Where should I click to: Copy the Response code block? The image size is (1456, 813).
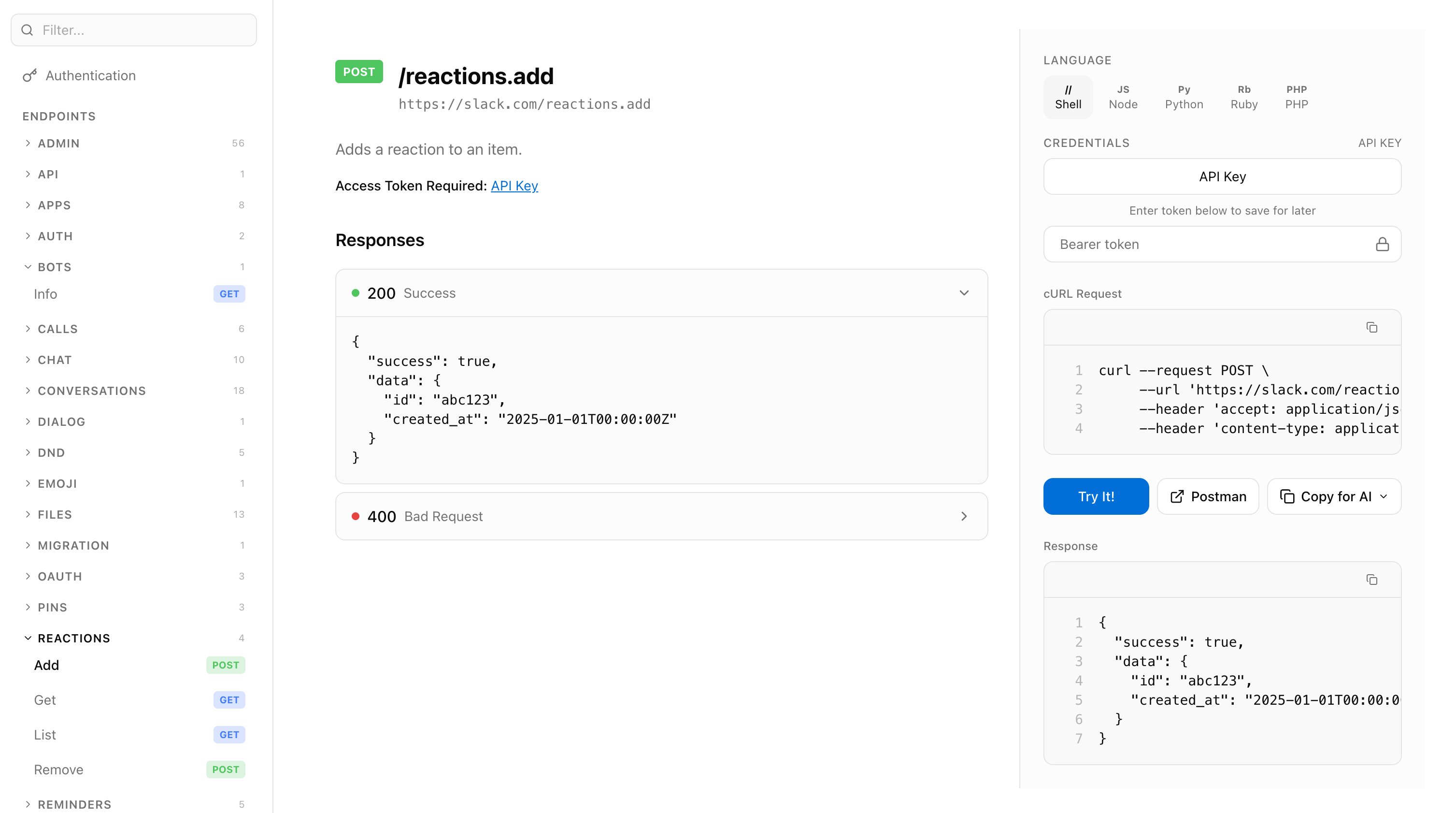point(1371,580)
